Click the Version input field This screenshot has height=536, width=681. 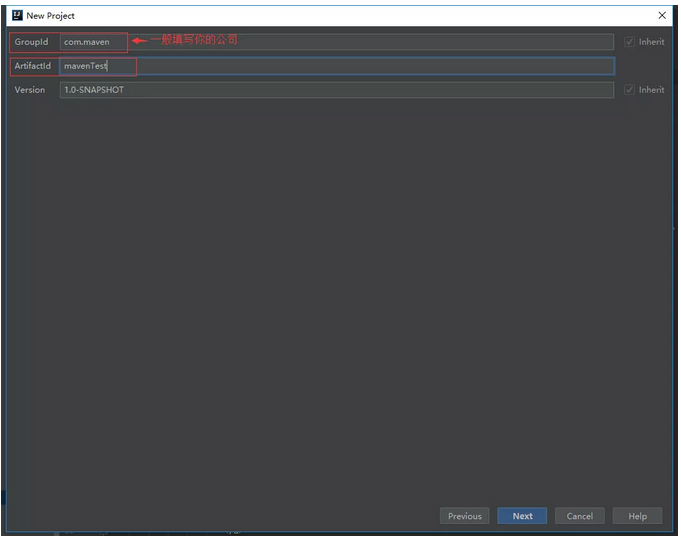(x=337, y=90)
